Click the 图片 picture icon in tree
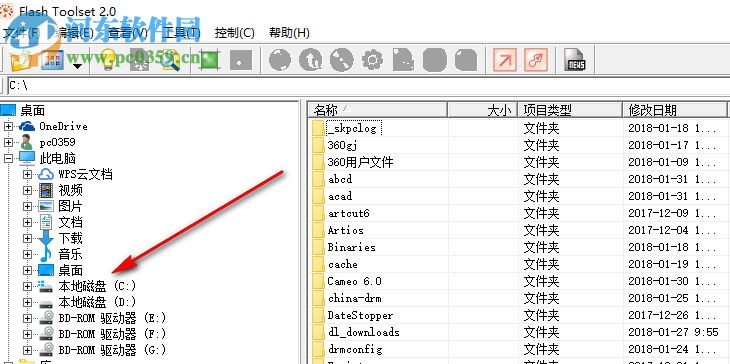The image size is (730, 364). tap(46, 206)
